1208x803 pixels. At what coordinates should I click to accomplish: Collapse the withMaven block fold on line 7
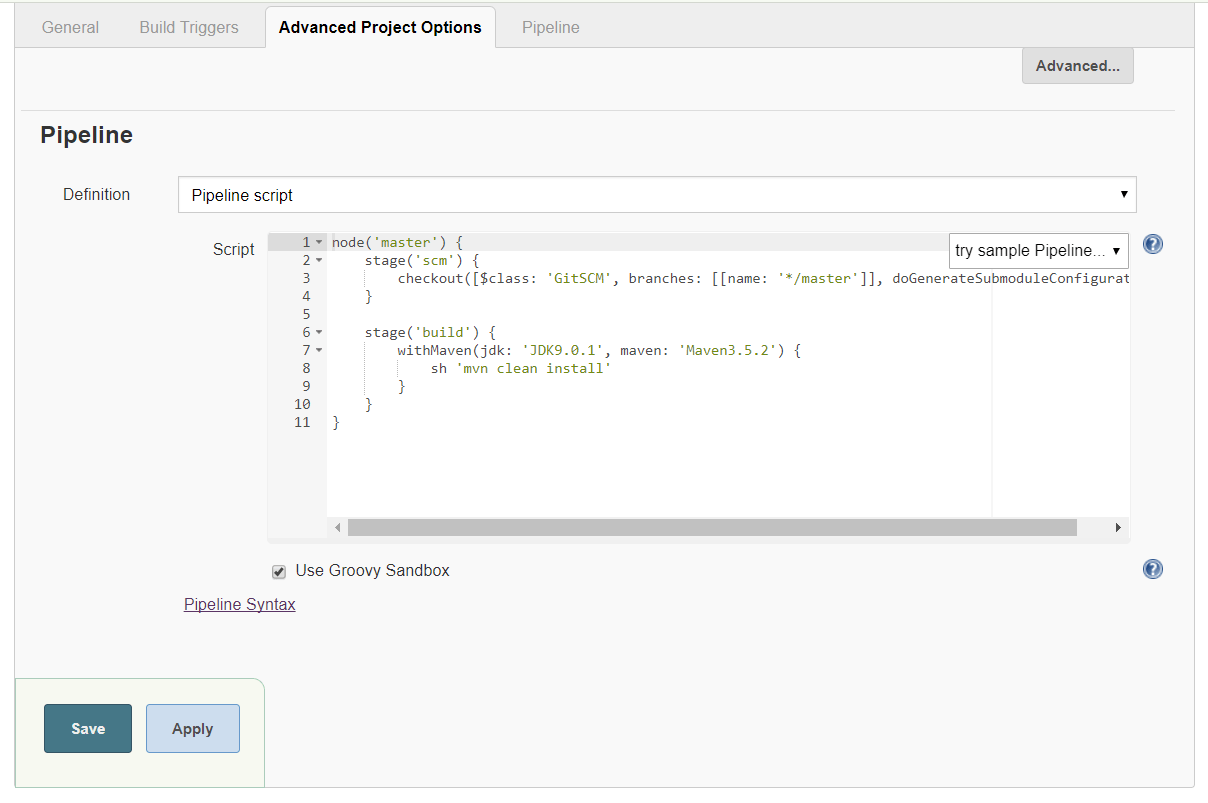(x=319, y=349)
